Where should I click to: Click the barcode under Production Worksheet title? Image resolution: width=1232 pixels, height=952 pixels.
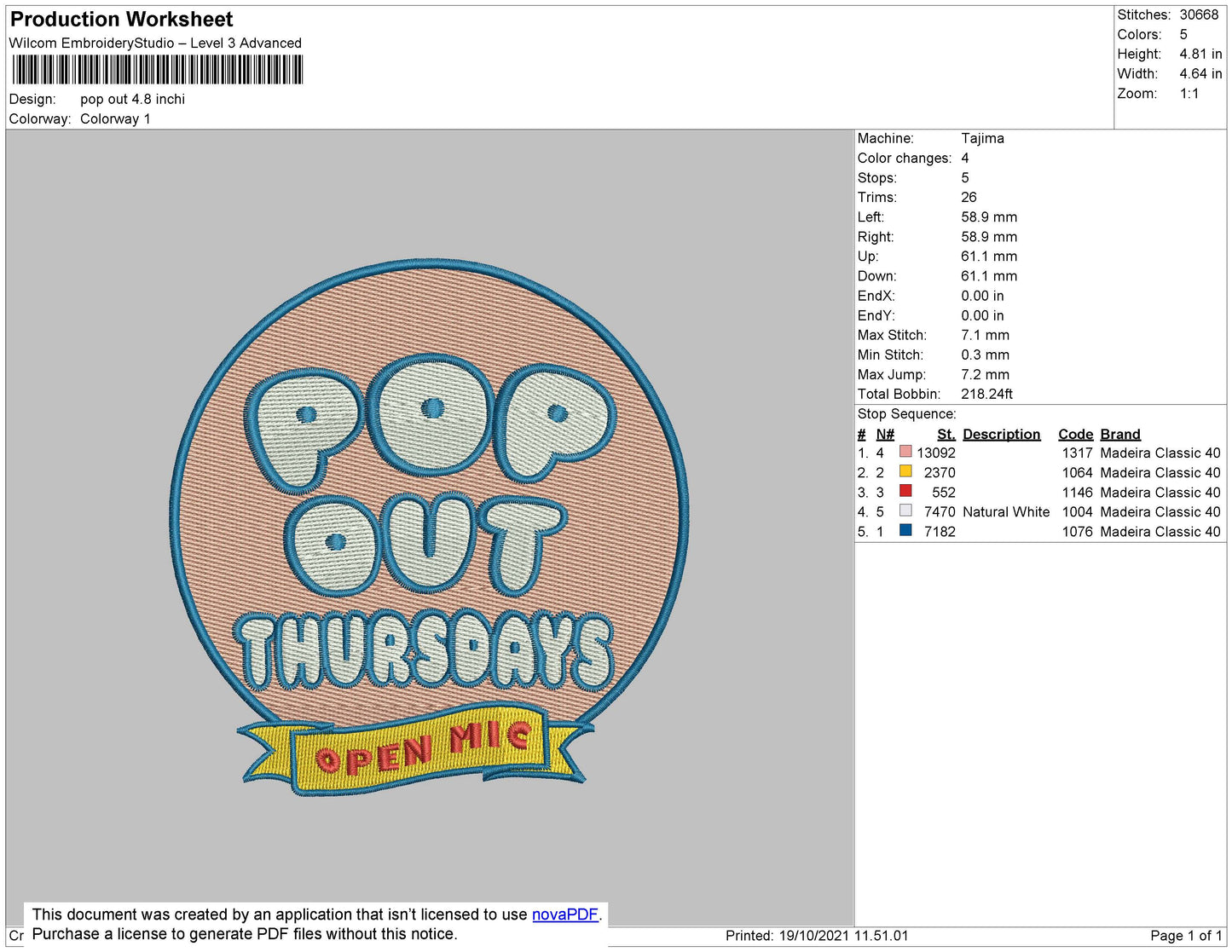click(x=158, y=70)
